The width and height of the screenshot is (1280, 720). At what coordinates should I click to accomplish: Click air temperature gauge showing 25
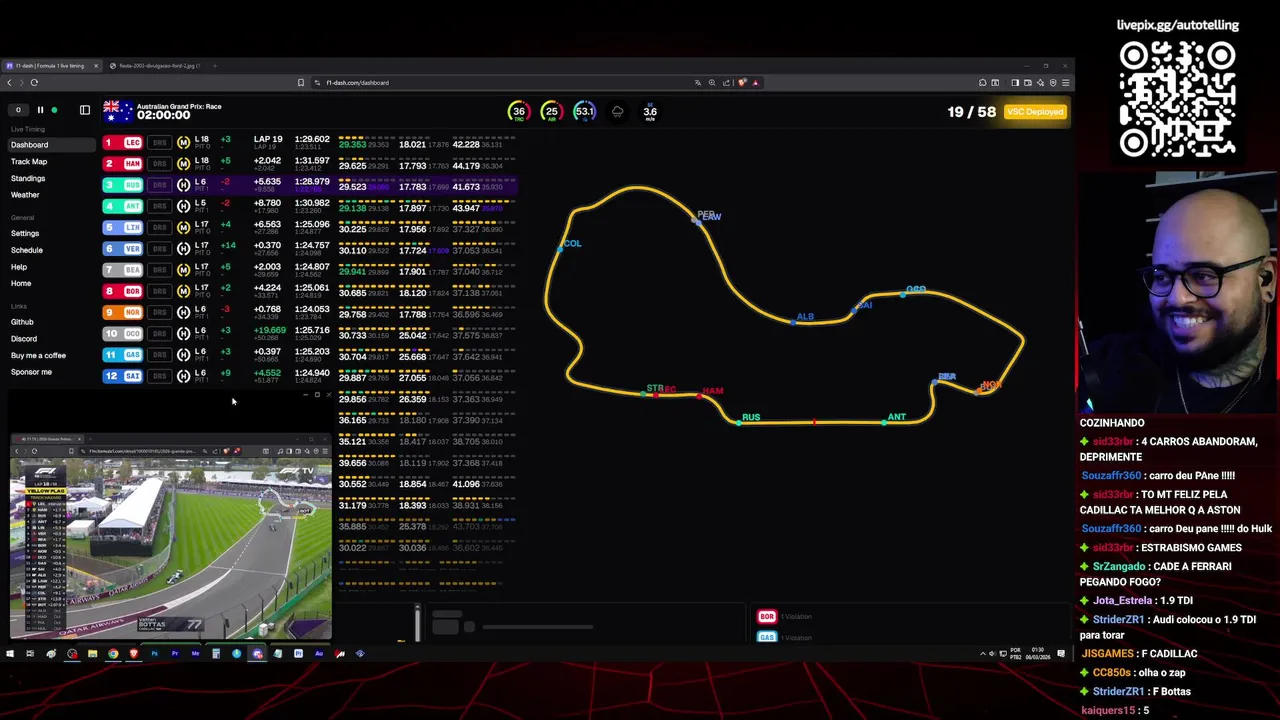[x=551, y=112]
